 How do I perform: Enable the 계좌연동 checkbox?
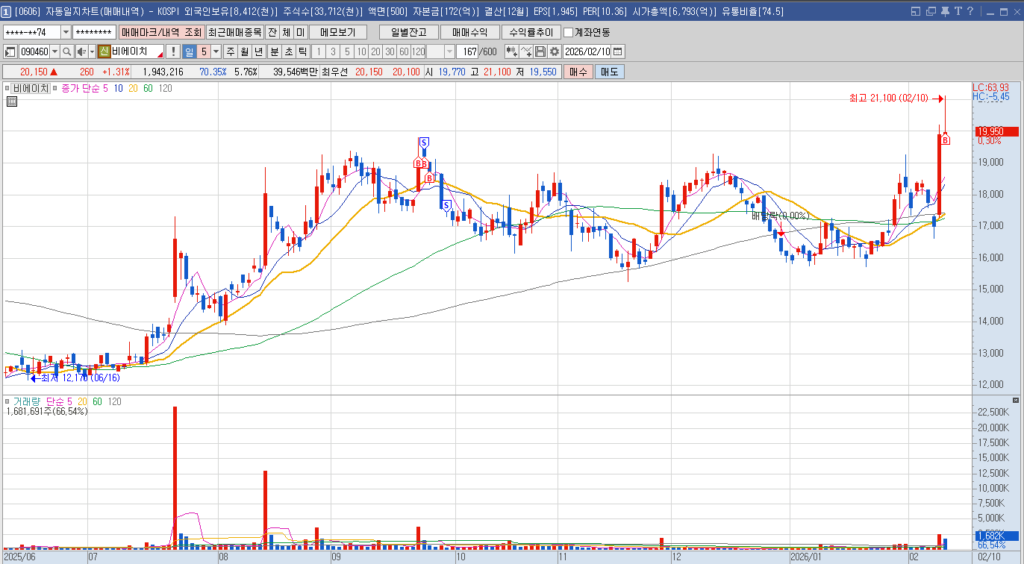568,32
